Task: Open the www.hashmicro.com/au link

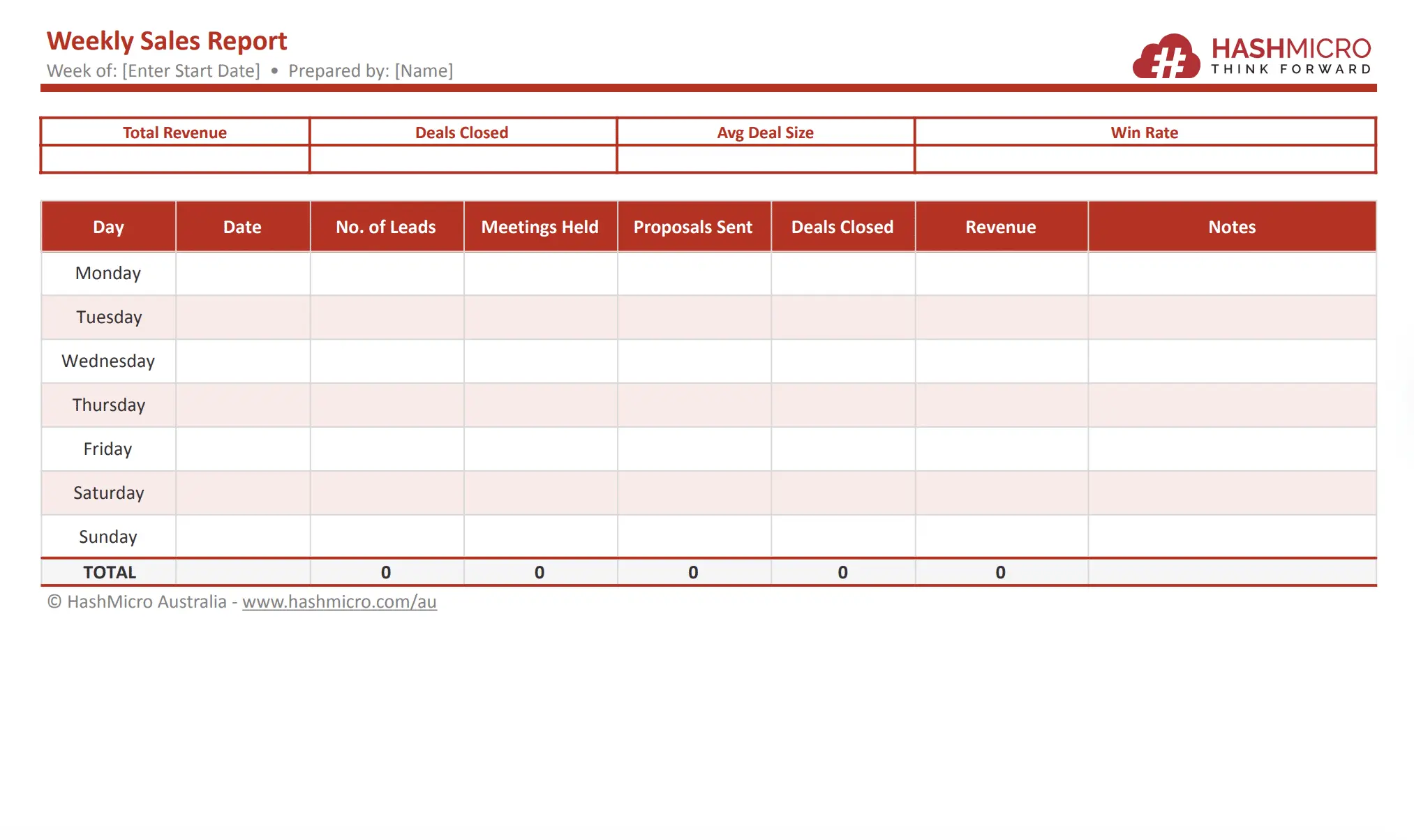Action: pos(339,602)
